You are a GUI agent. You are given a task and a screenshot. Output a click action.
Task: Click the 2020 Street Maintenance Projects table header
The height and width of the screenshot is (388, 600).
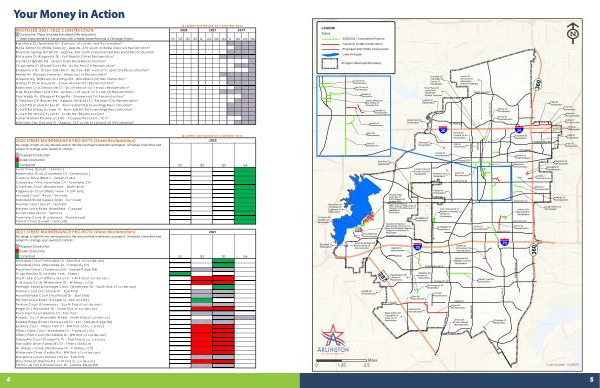click(76, 140)
